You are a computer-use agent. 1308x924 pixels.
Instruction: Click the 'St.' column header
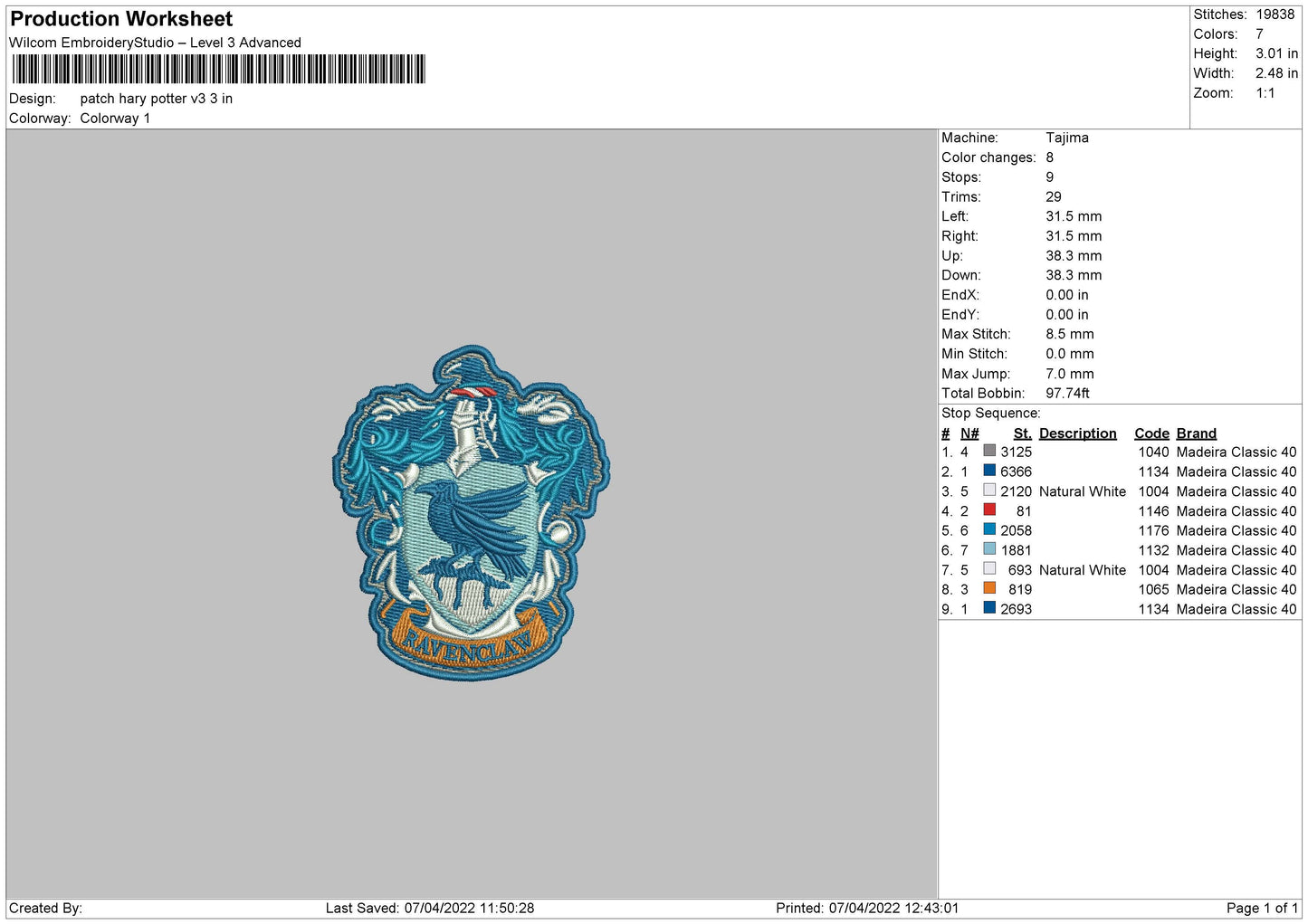tap(1023, 433)
